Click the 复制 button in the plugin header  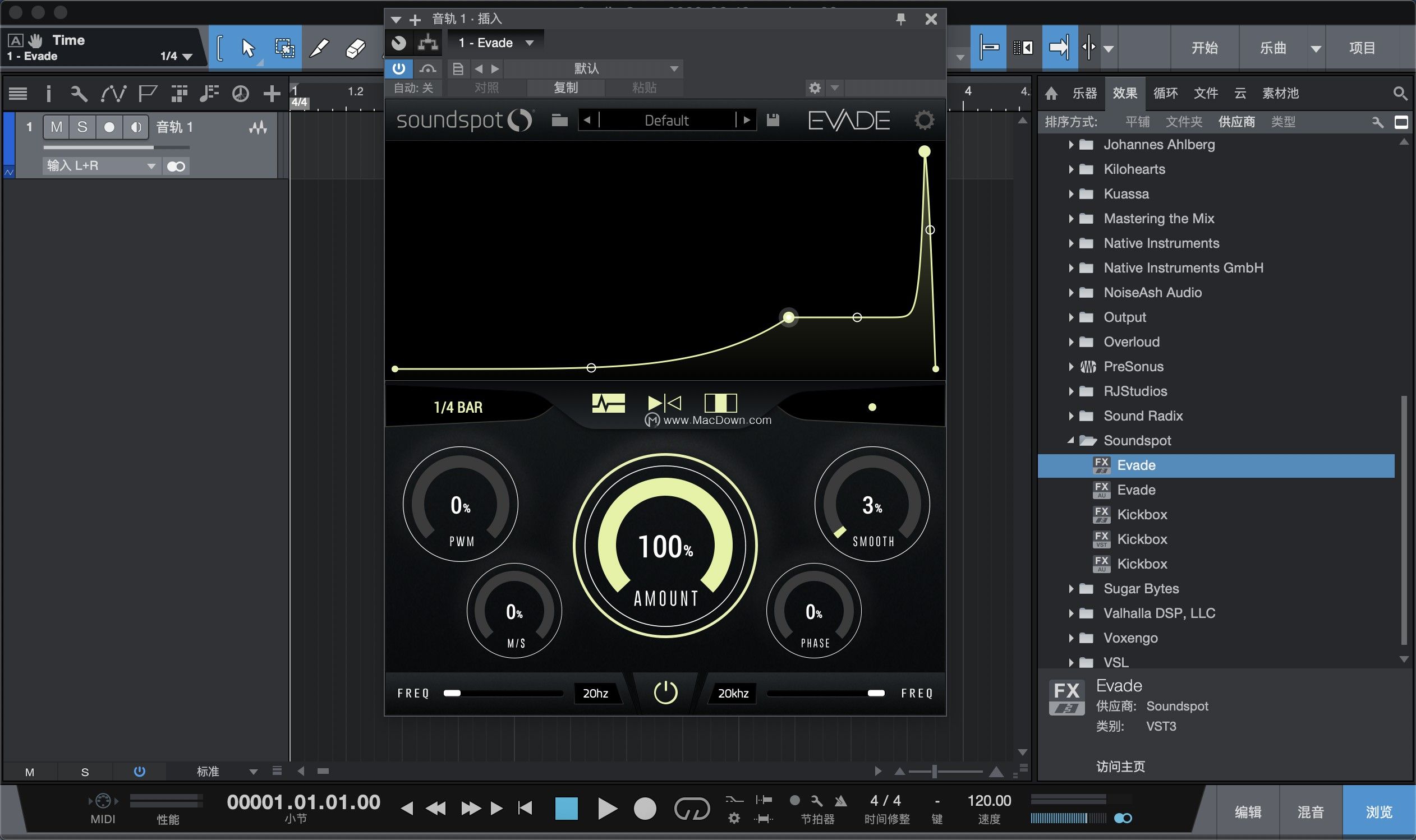(565, 87)
